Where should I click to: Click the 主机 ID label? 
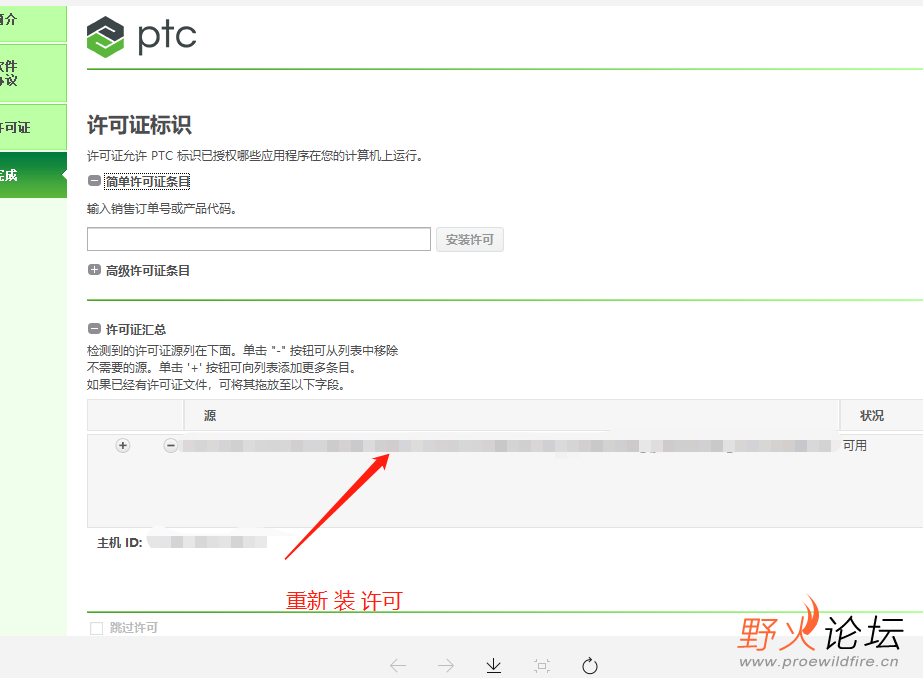pyautogui.click(x=120, y=543)
